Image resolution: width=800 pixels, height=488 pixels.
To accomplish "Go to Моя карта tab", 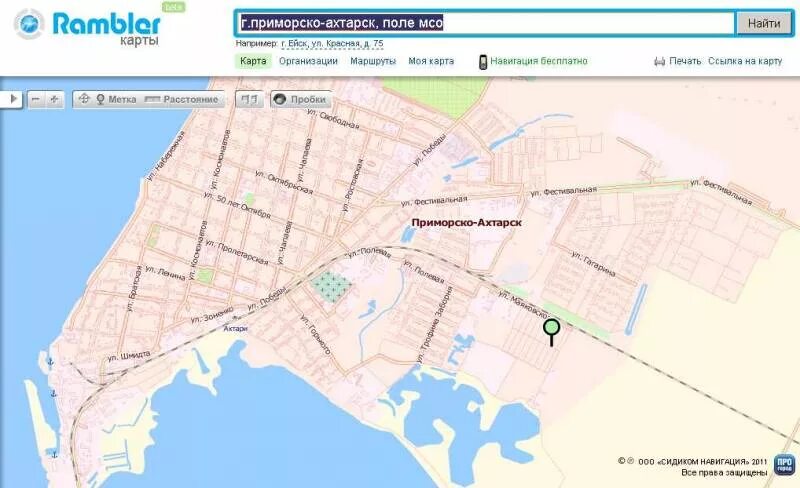I will pyautogui.click(x=431, y=61).
